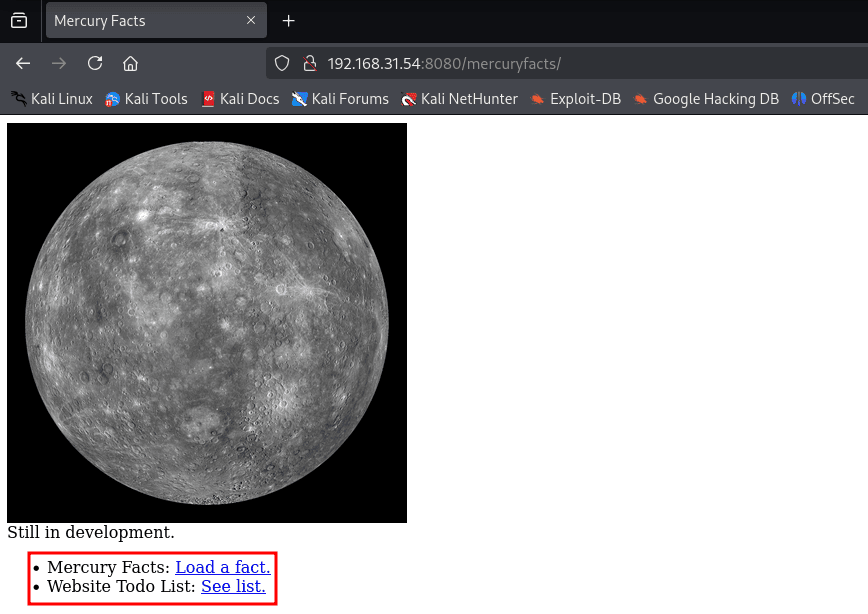The height and width of the screenshot is (614, 868).
Task: Click the 'Still in development.' text
Action: (x=91, y=532)
